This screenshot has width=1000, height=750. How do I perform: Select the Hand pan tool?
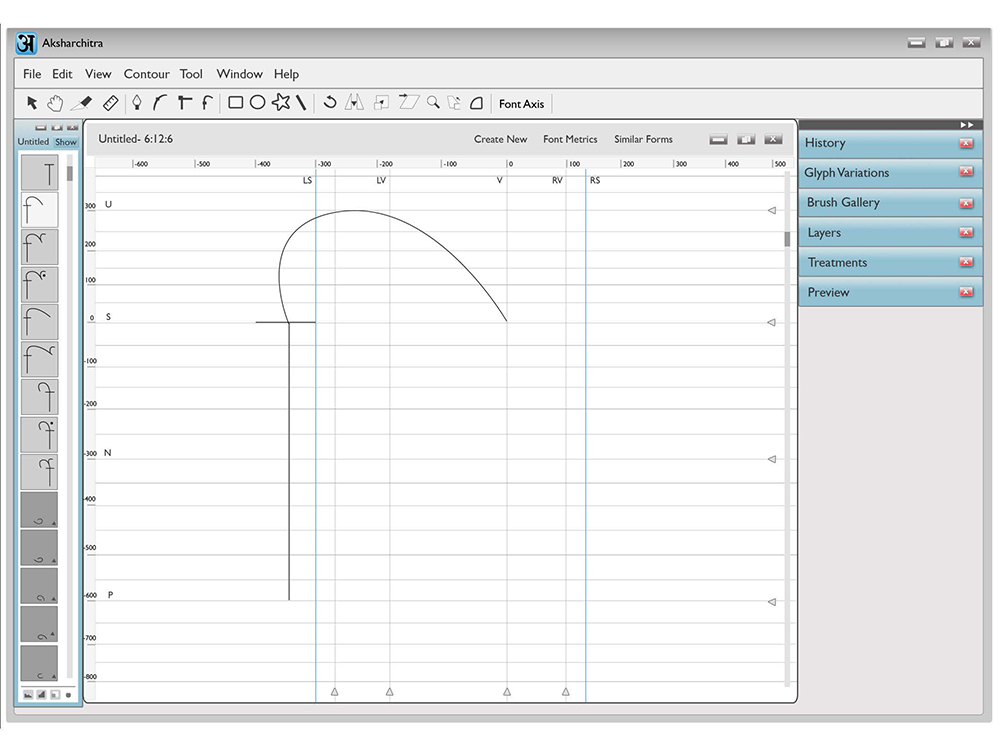(x=56, y=103)
